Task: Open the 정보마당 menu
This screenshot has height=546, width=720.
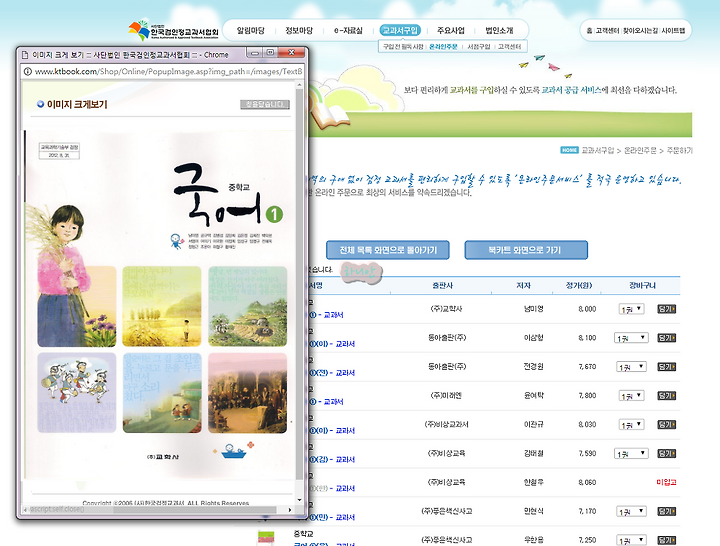Action: click(299, 30)
